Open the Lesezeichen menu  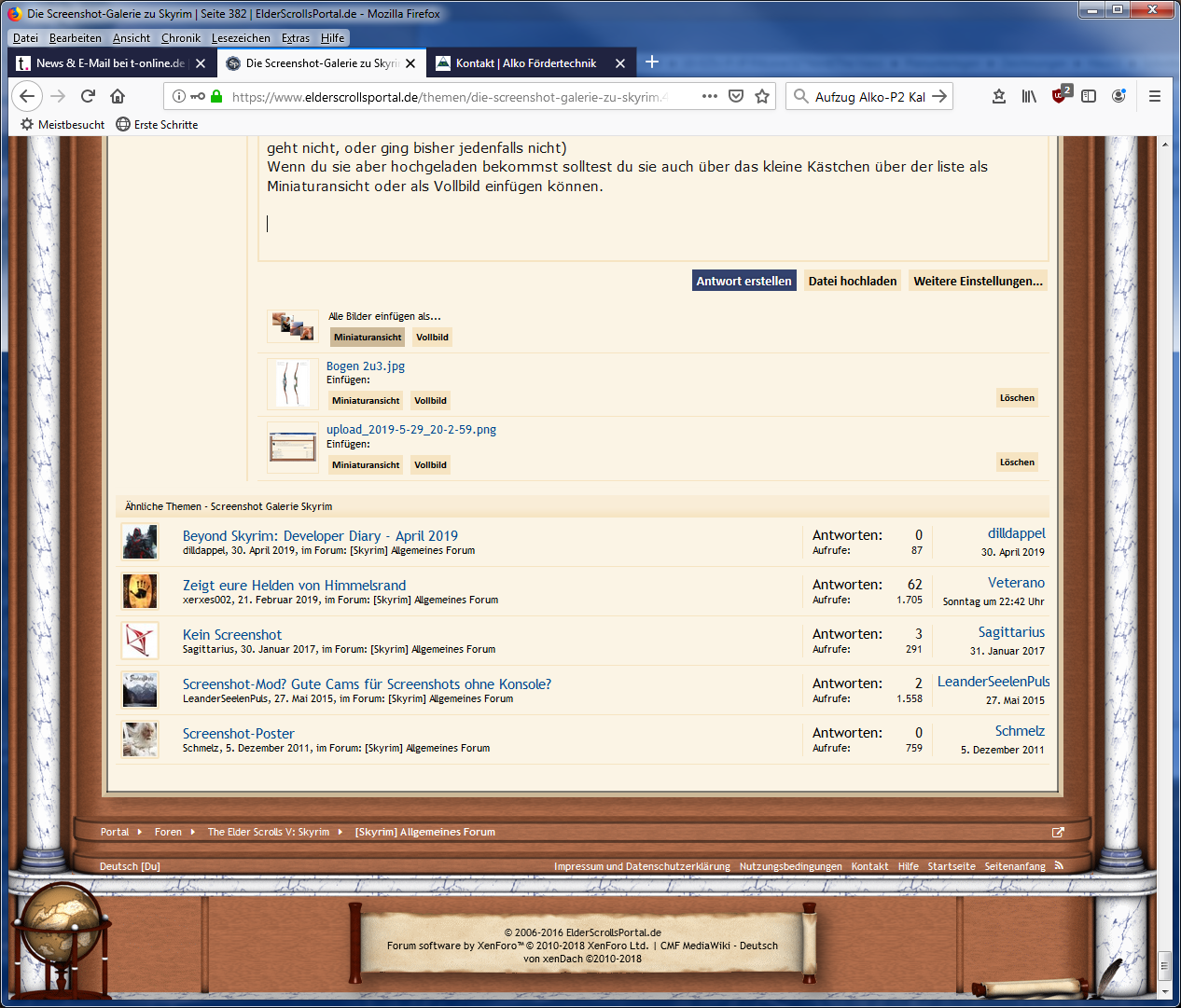tap(241, 38)
